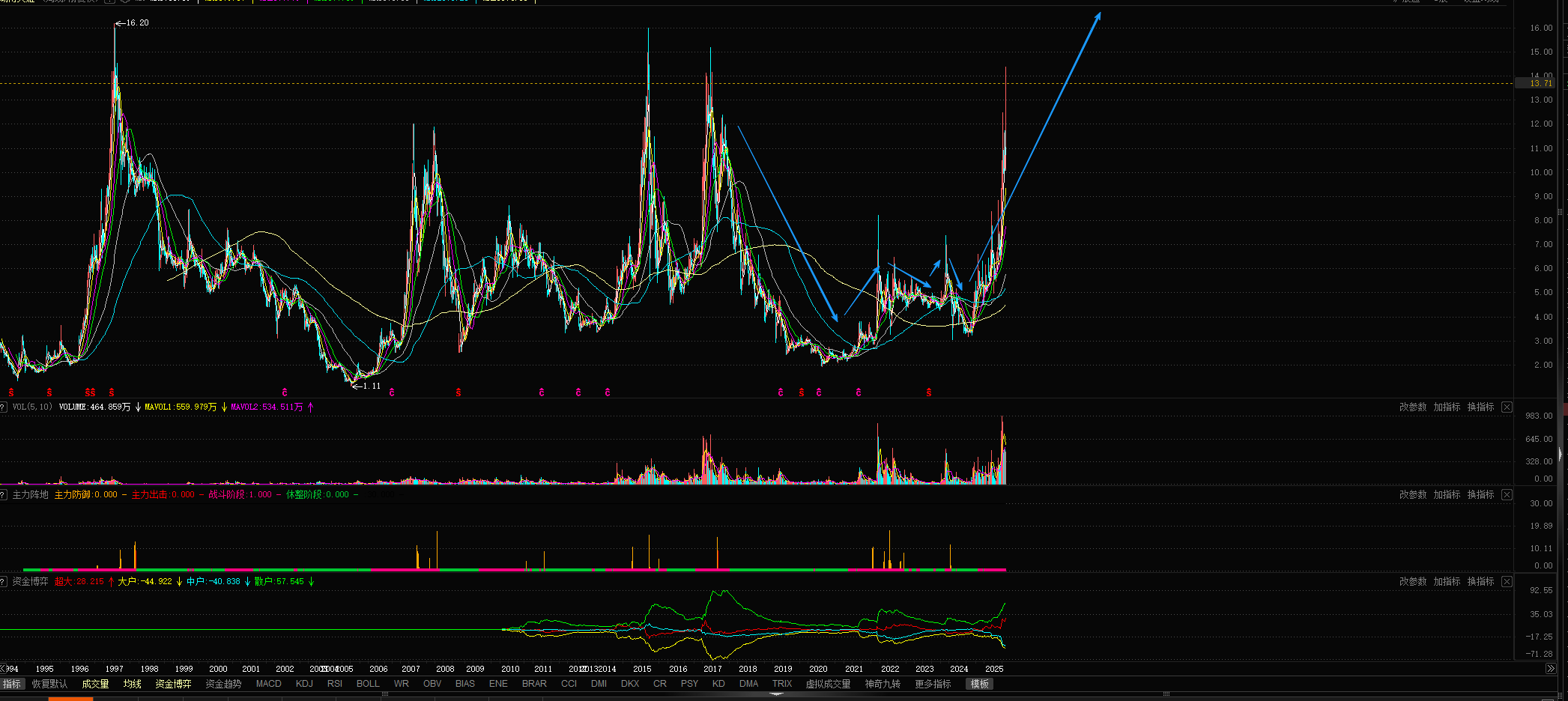Switch to the KD indicator
1568x701 pixels.
click(718, 684)
